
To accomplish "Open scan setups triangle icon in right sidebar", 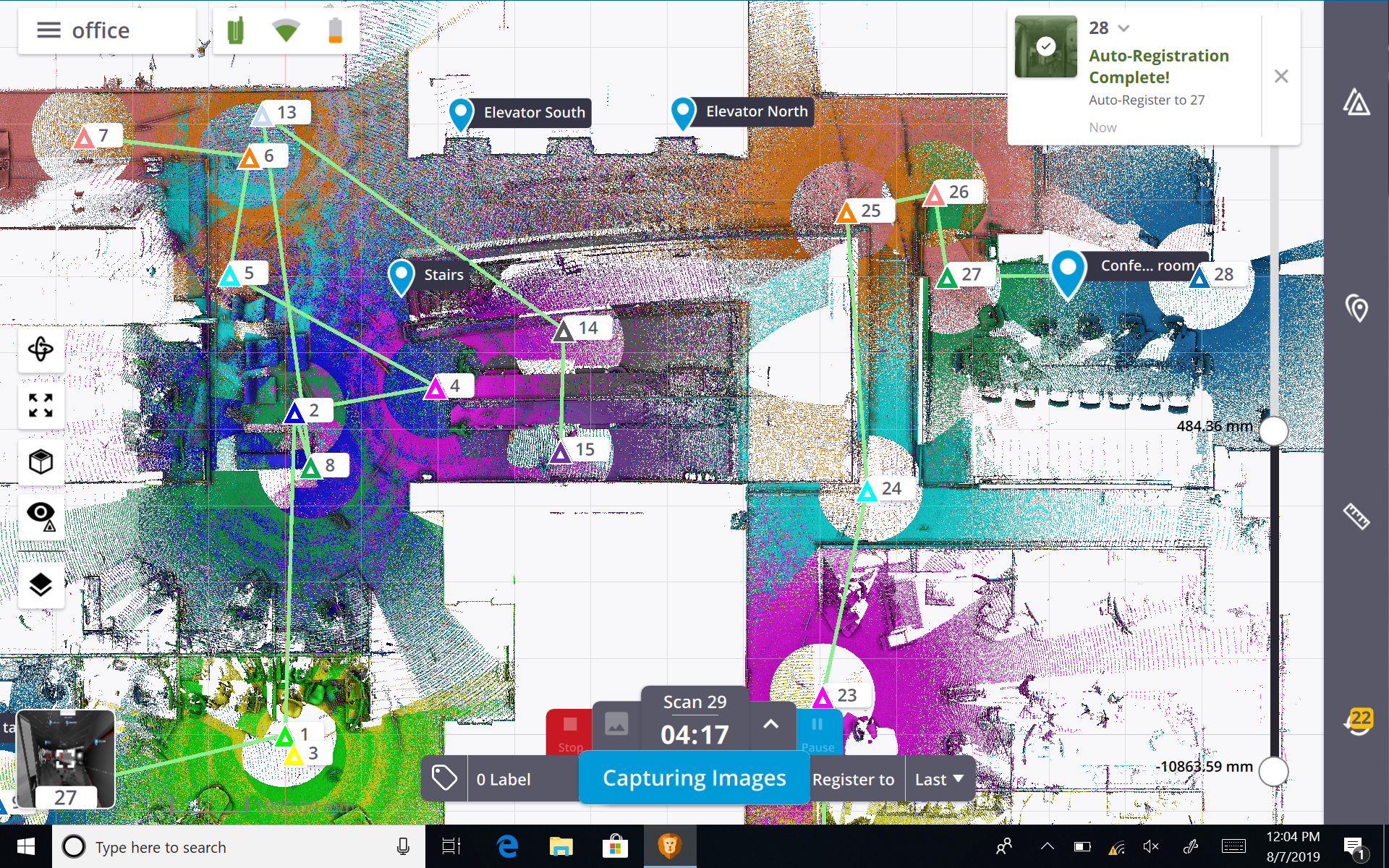I will coord(1356,103).
